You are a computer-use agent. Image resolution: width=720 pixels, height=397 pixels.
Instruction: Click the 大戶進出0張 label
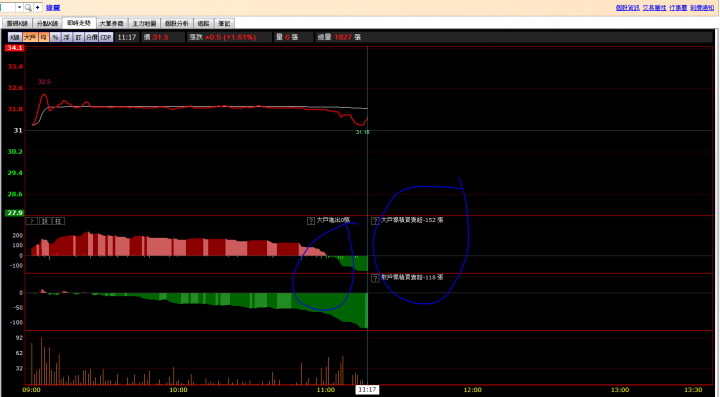[333, 220]
